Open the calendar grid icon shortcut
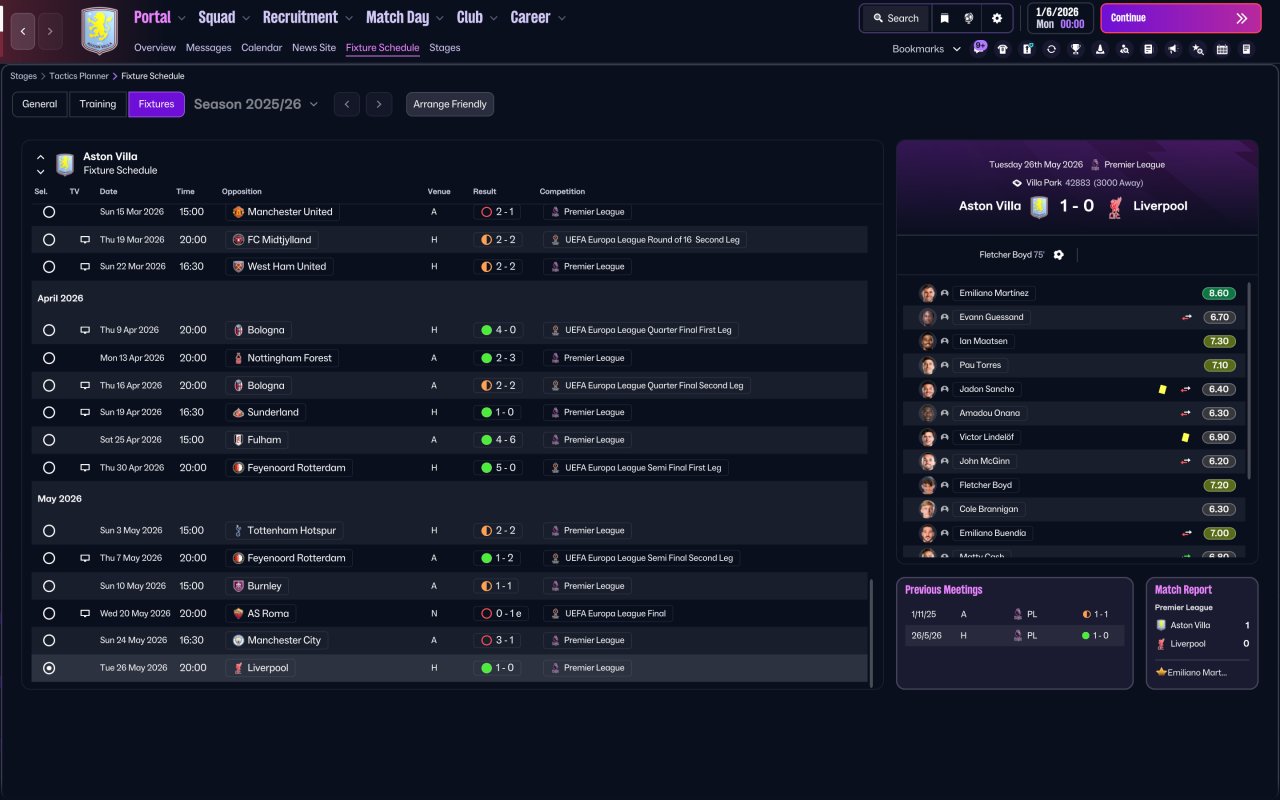 point(1222,49)
